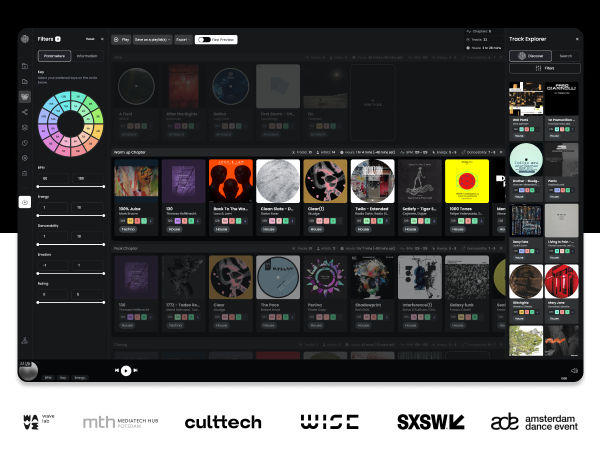The width and height of the screenshot is (600, 454).
Task: Open the share-nodes icon in the sidebar
Action: (25, 112)
